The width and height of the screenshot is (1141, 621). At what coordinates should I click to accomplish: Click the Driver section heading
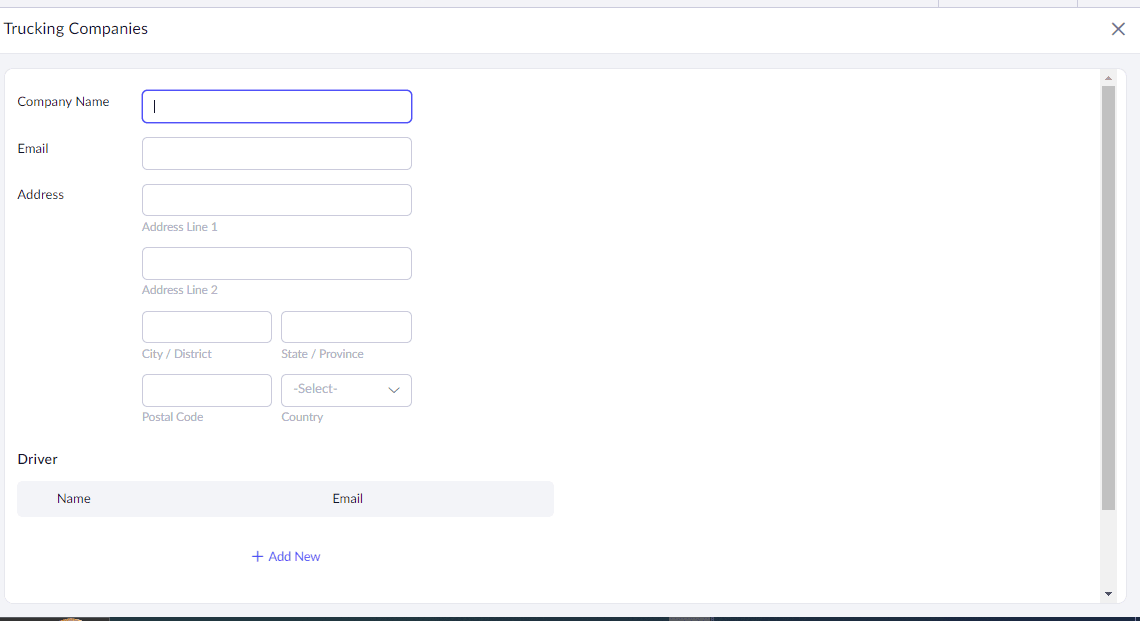[x=38, y=459]
